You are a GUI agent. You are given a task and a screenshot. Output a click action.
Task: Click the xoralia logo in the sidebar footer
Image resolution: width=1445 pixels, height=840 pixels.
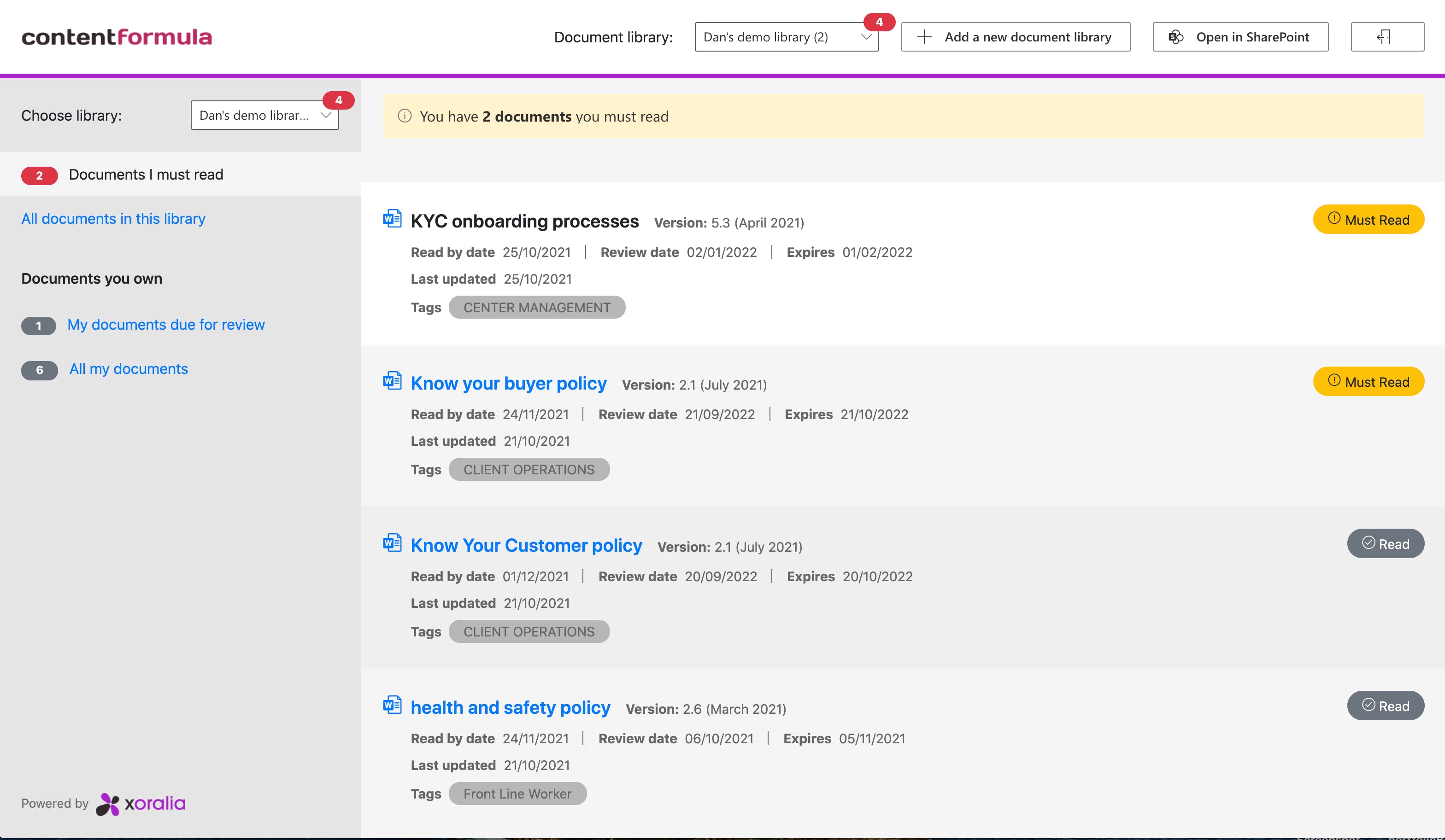[x=141, y=803]
